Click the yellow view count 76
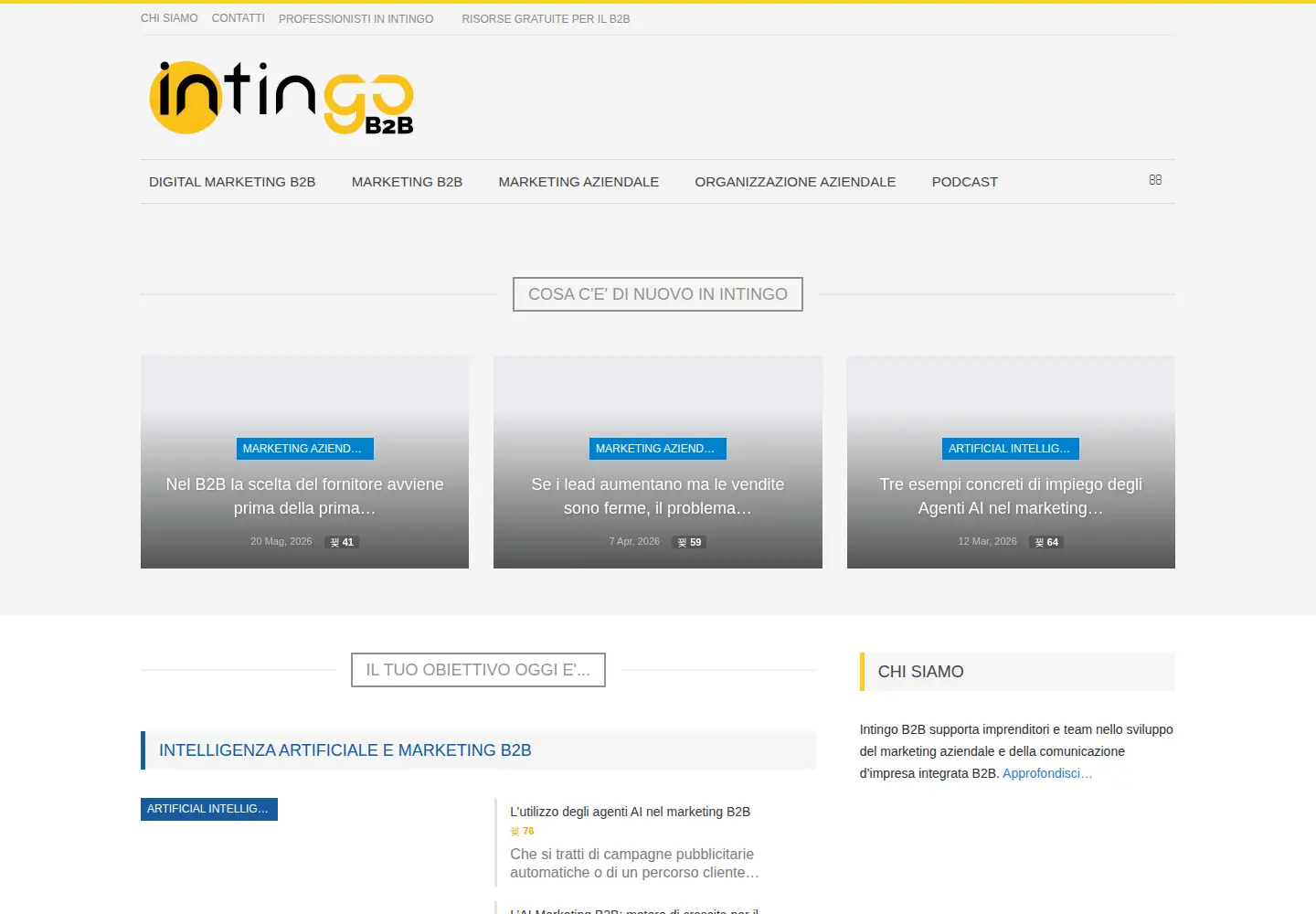1316x914 pixels. coord(522,831)
